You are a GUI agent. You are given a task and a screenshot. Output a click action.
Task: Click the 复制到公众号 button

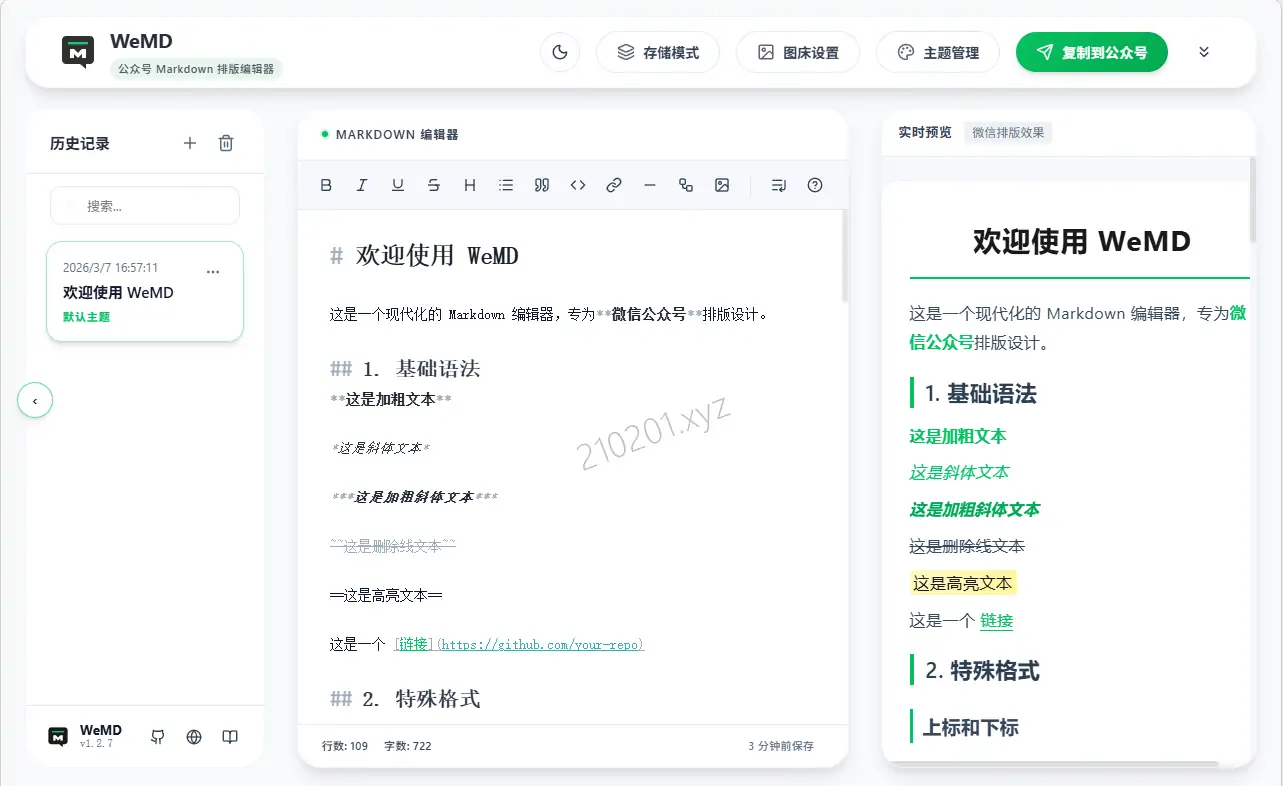(x=1091, y=51)
